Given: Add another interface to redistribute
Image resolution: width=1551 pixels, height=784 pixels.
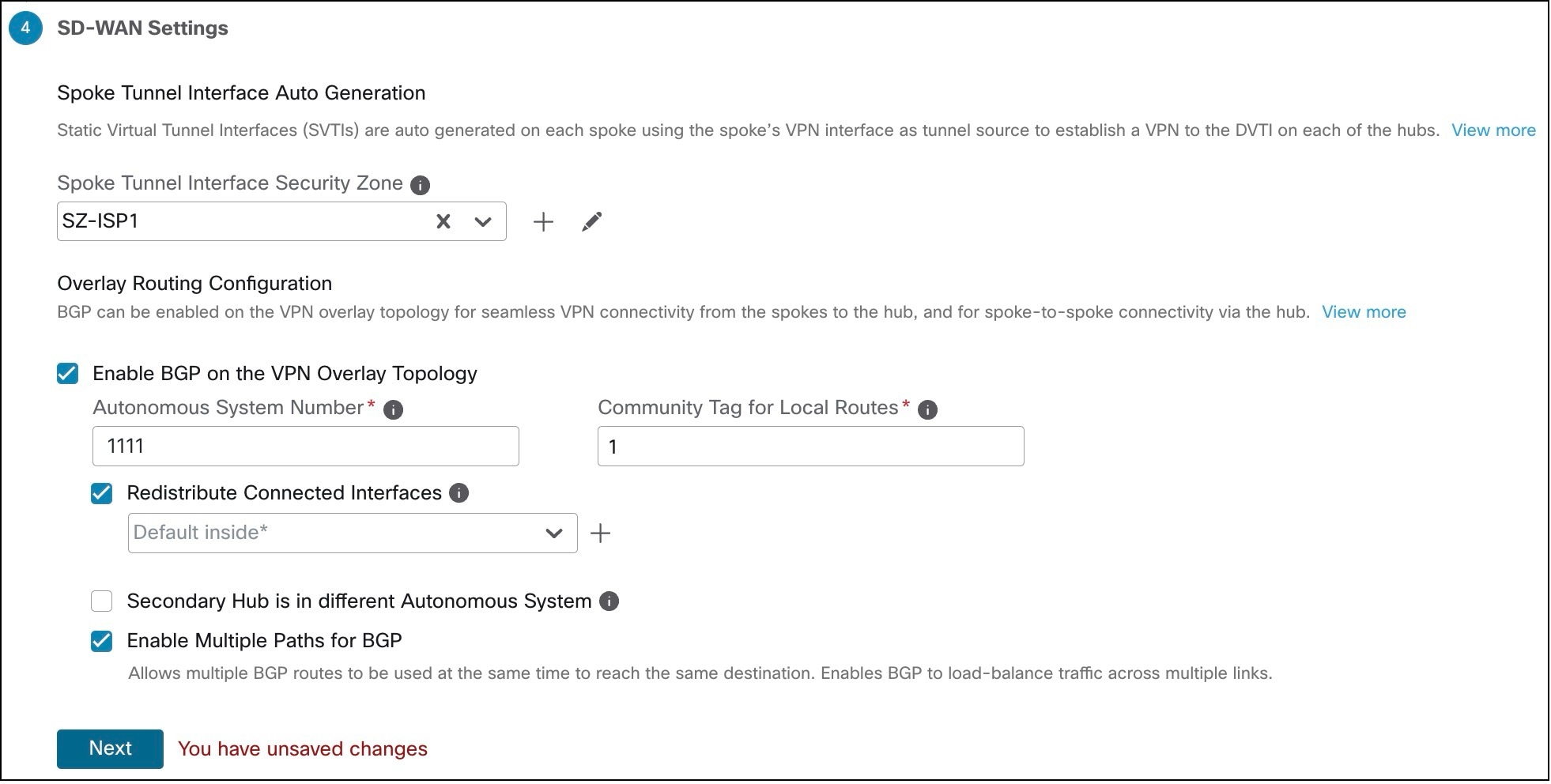Looking at the screenshot, I should point(602,533).
